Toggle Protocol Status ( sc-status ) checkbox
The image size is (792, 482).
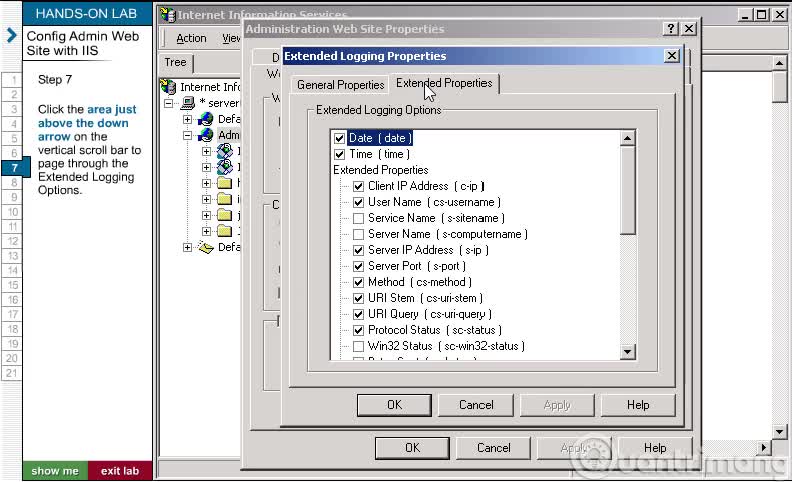click(x=358, y=330)
